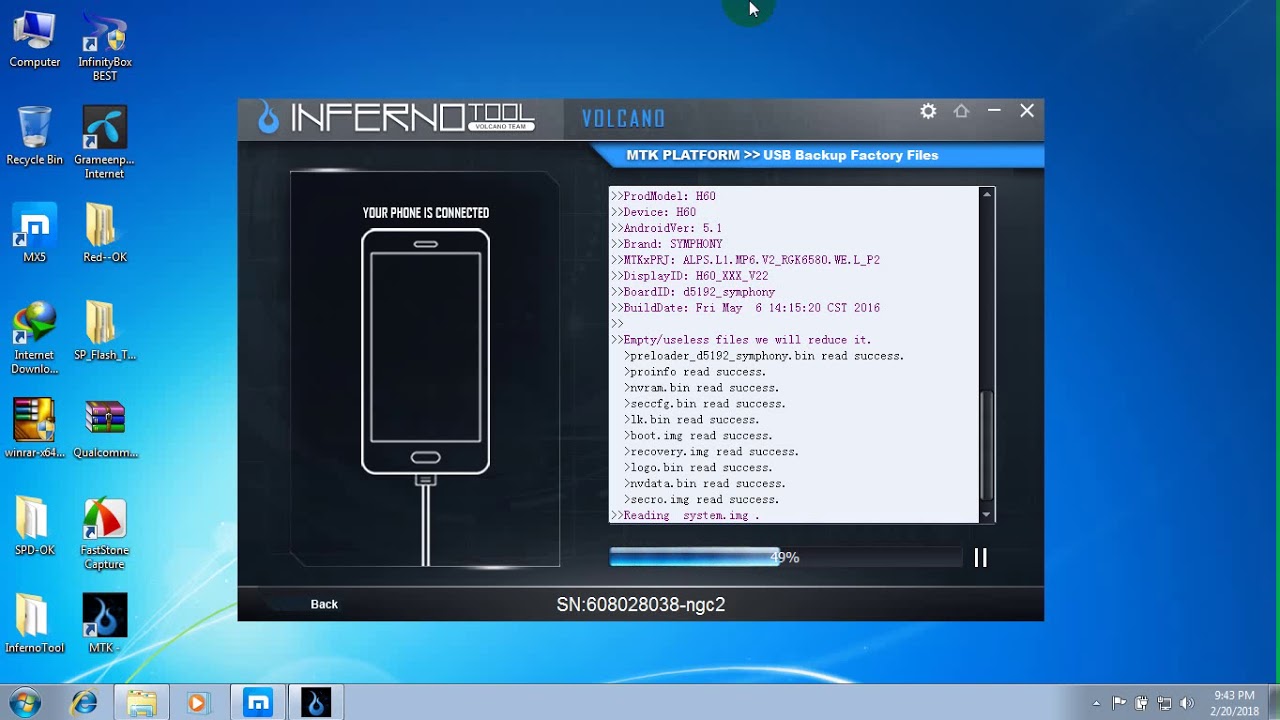Viewport: 1280px width, 720px height.
Task: Open InfernoTool folder on desktop
Action: (35, 624)
